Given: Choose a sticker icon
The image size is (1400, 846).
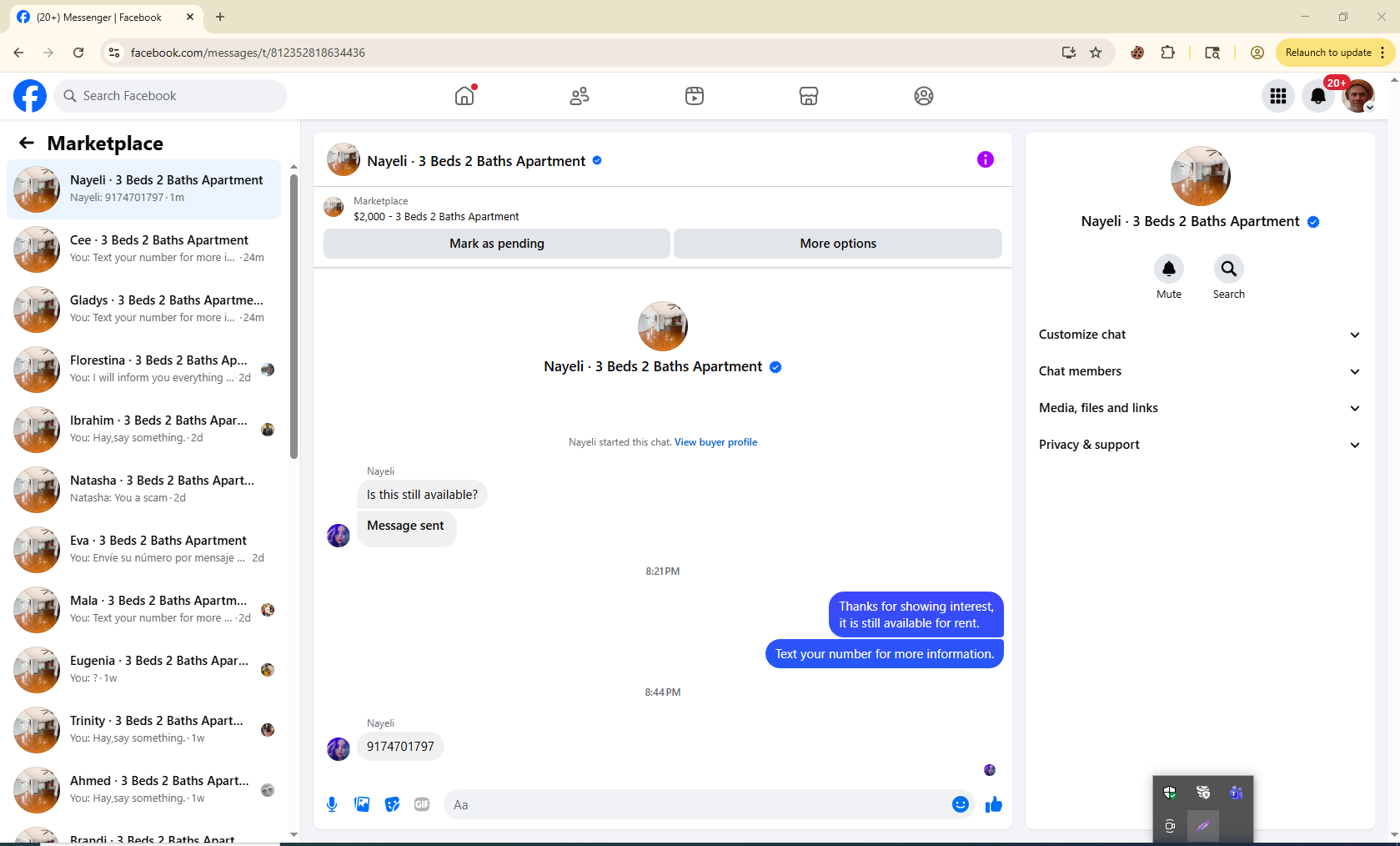Looking at the screenshot, I should [x=392, y=804].
